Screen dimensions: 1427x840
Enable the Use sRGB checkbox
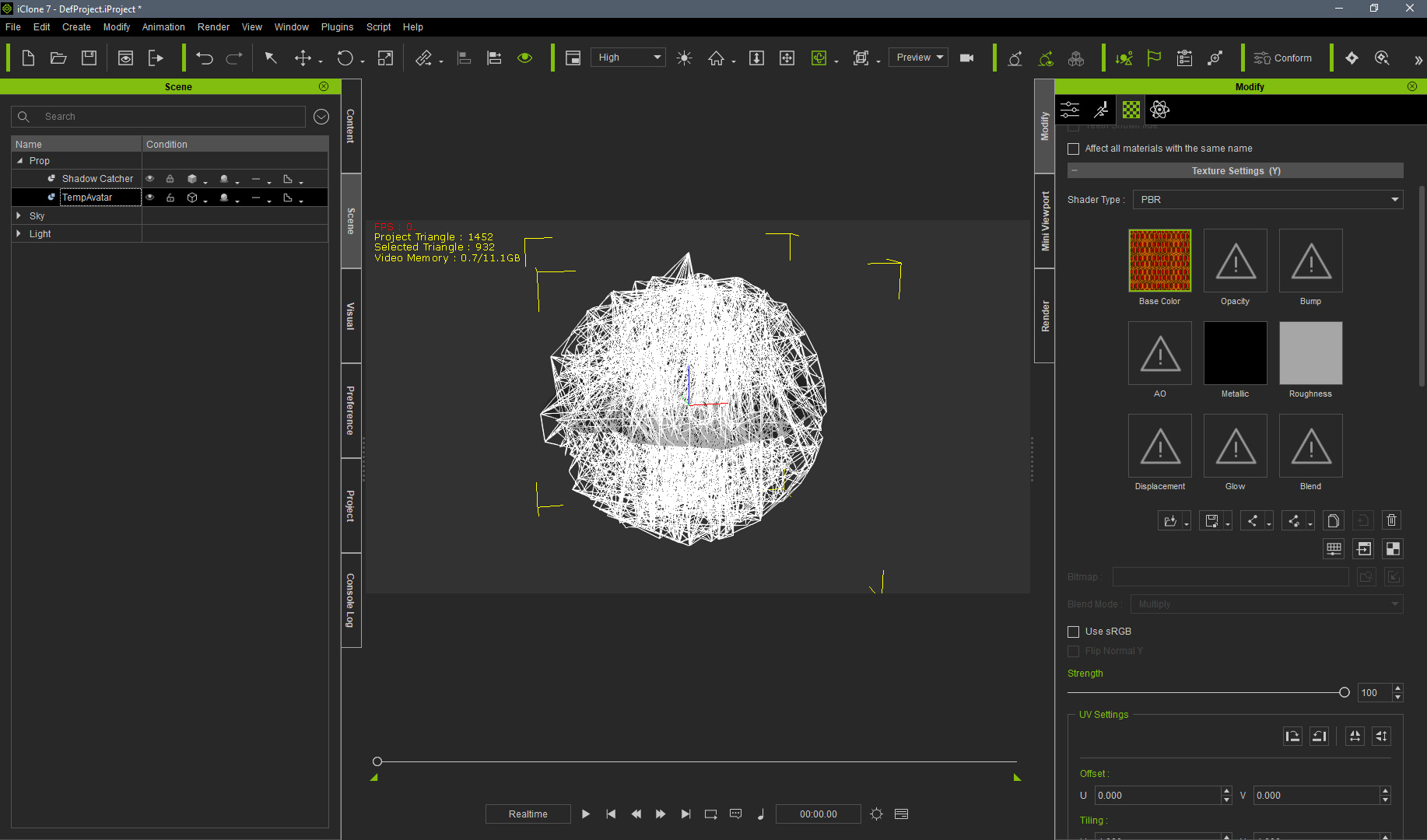coord(1074,632)
